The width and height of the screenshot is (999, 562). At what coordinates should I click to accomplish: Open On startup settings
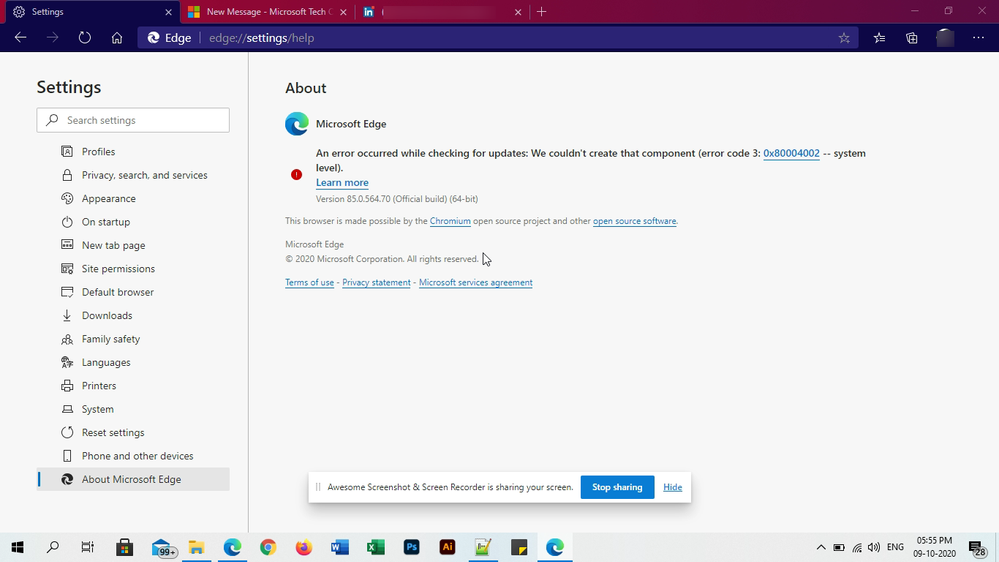[106, 222]
